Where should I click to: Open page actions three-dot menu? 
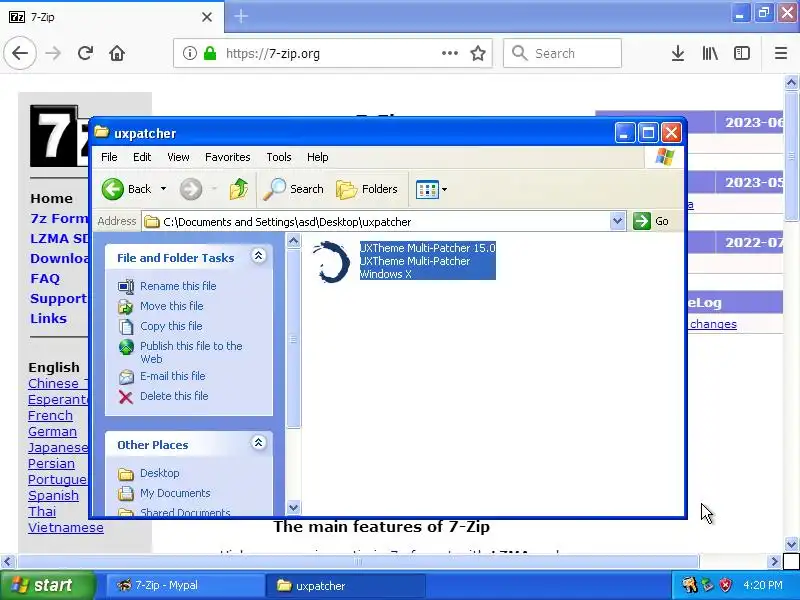point(449,53)
